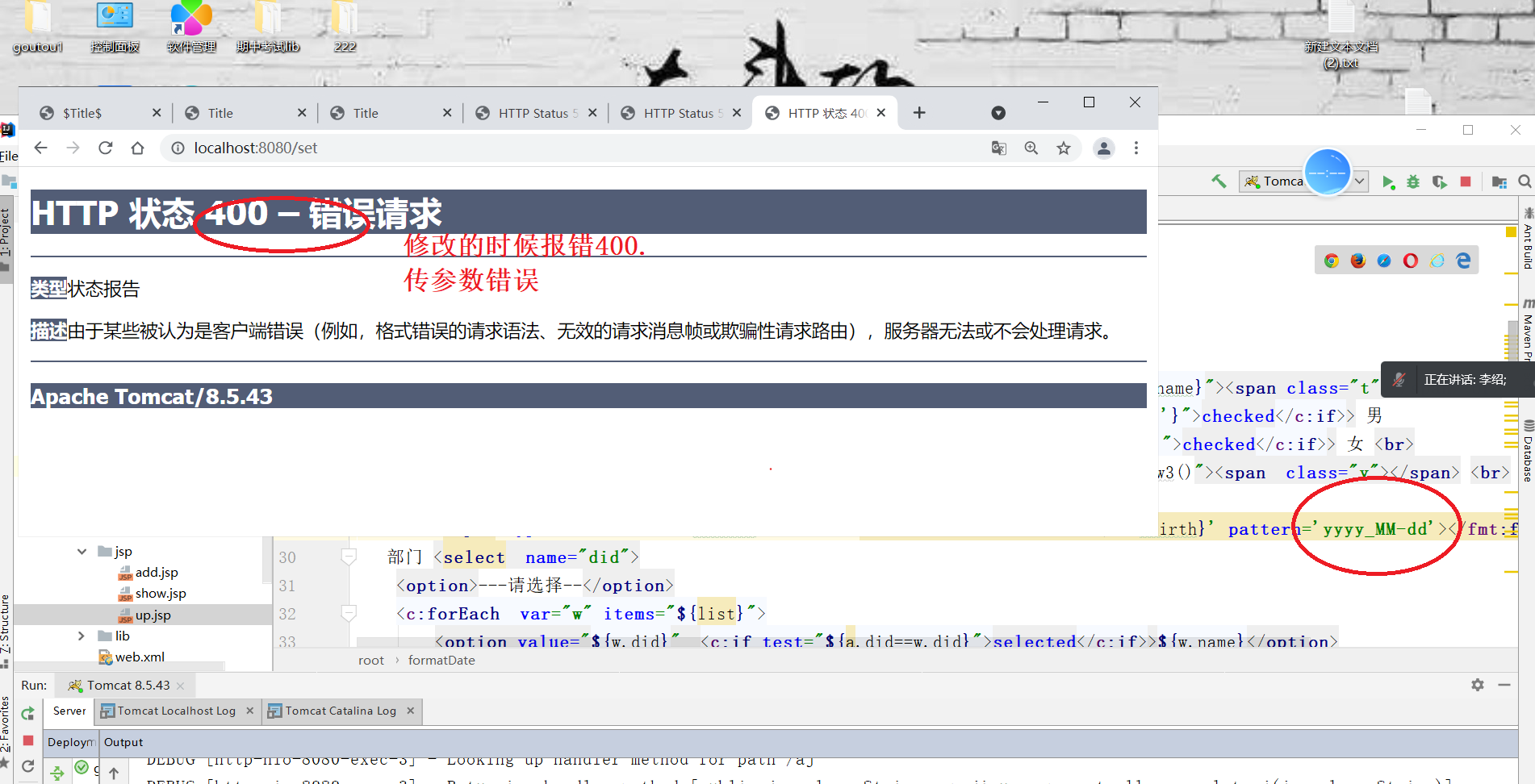Go back in the Chrome browser
Screen dimensions: 1535x784
tap(41, 148)
